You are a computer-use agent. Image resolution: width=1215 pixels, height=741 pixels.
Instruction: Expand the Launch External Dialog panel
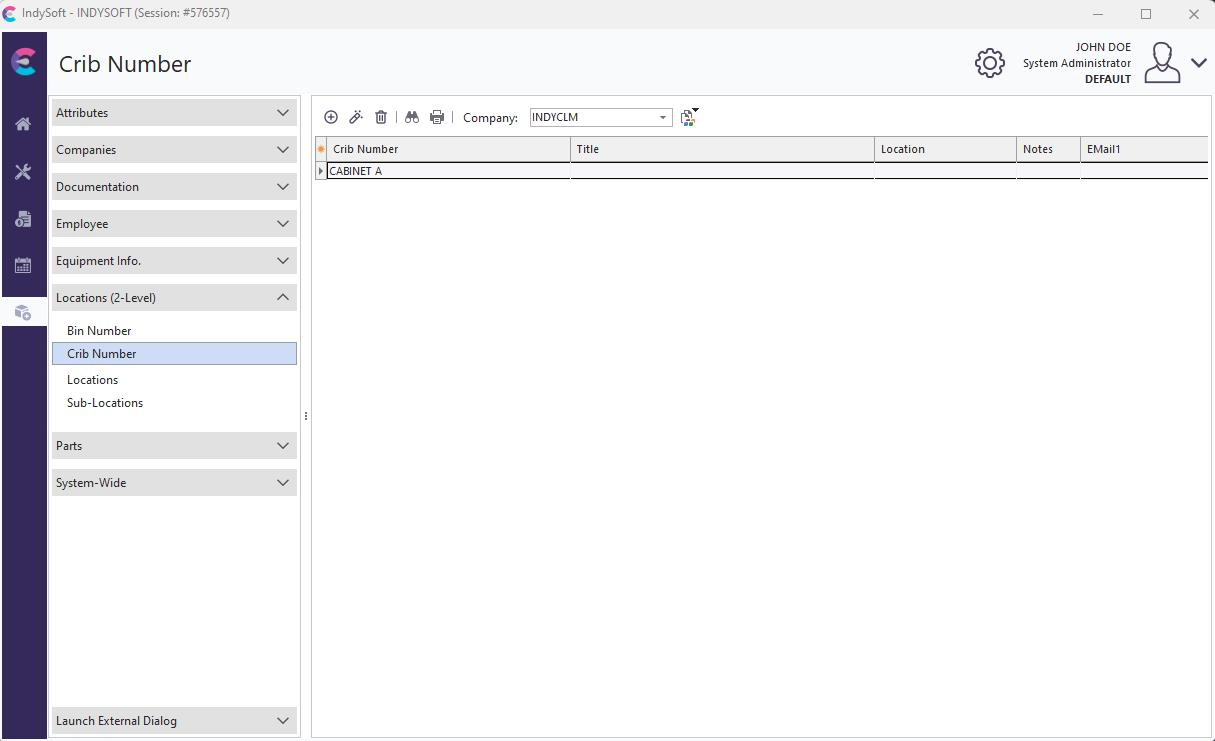point(174,721)
